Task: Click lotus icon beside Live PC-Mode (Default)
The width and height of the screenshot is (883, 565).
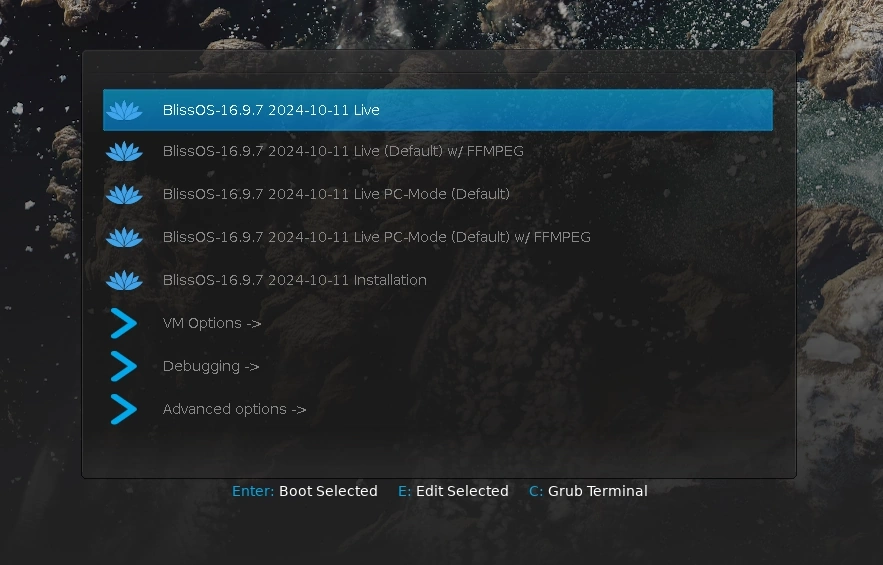Action: coord(124,194)
